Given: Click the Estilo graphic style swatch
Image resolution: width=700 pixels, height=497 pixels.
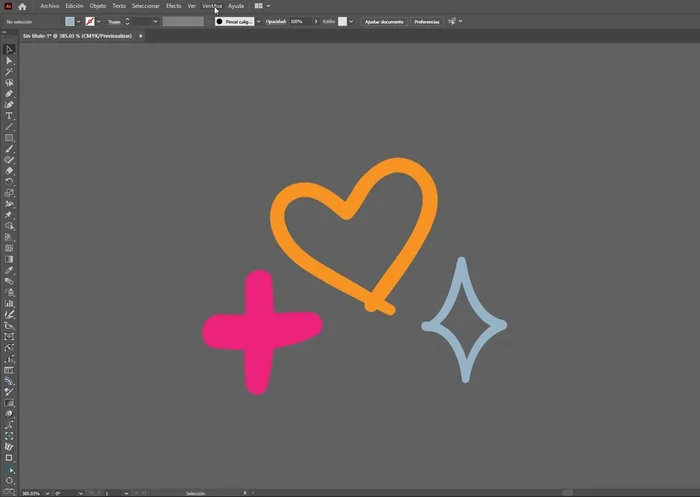Looking at the screenshot, I should 342,21.
